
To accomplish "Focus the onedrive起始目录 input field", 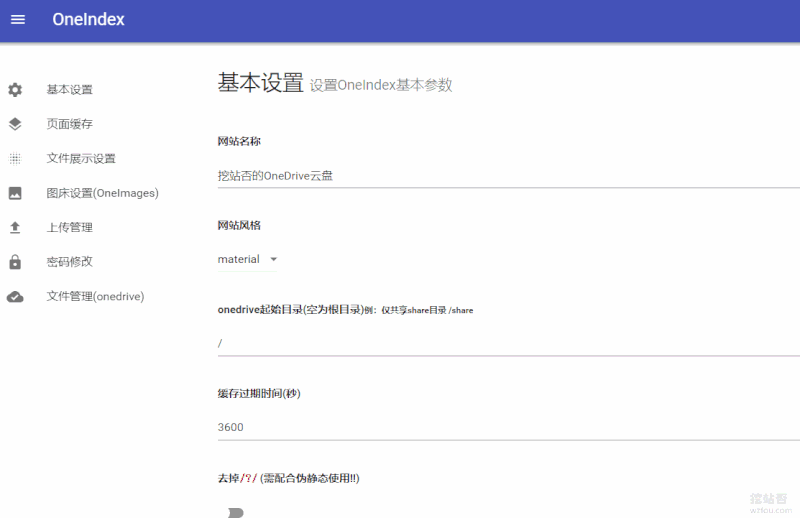I will pyautogui.click(x=509, y=343).
